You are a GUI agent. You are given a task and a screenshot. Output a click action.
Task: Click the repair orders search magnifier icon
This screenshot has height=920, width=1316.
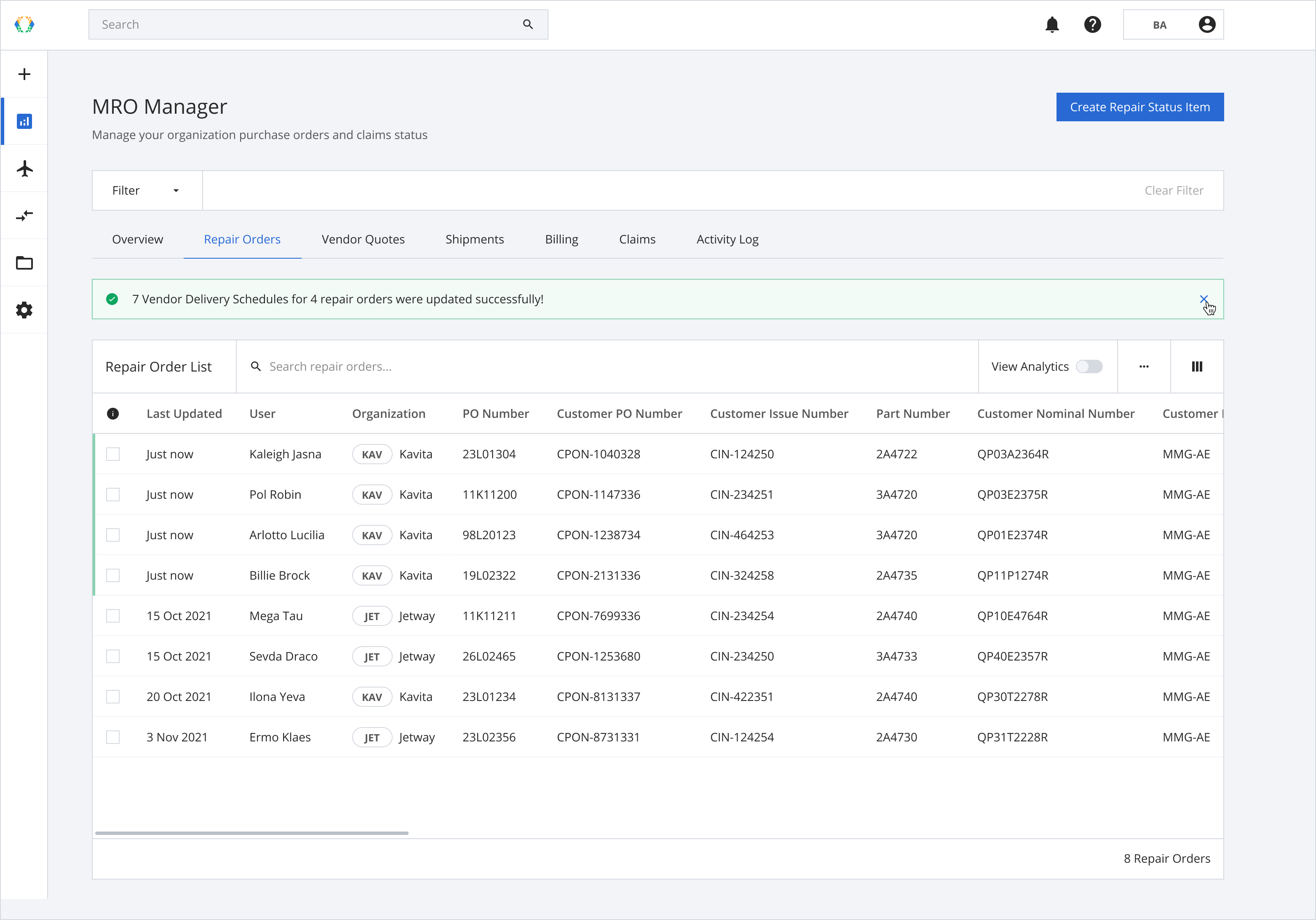256,366
